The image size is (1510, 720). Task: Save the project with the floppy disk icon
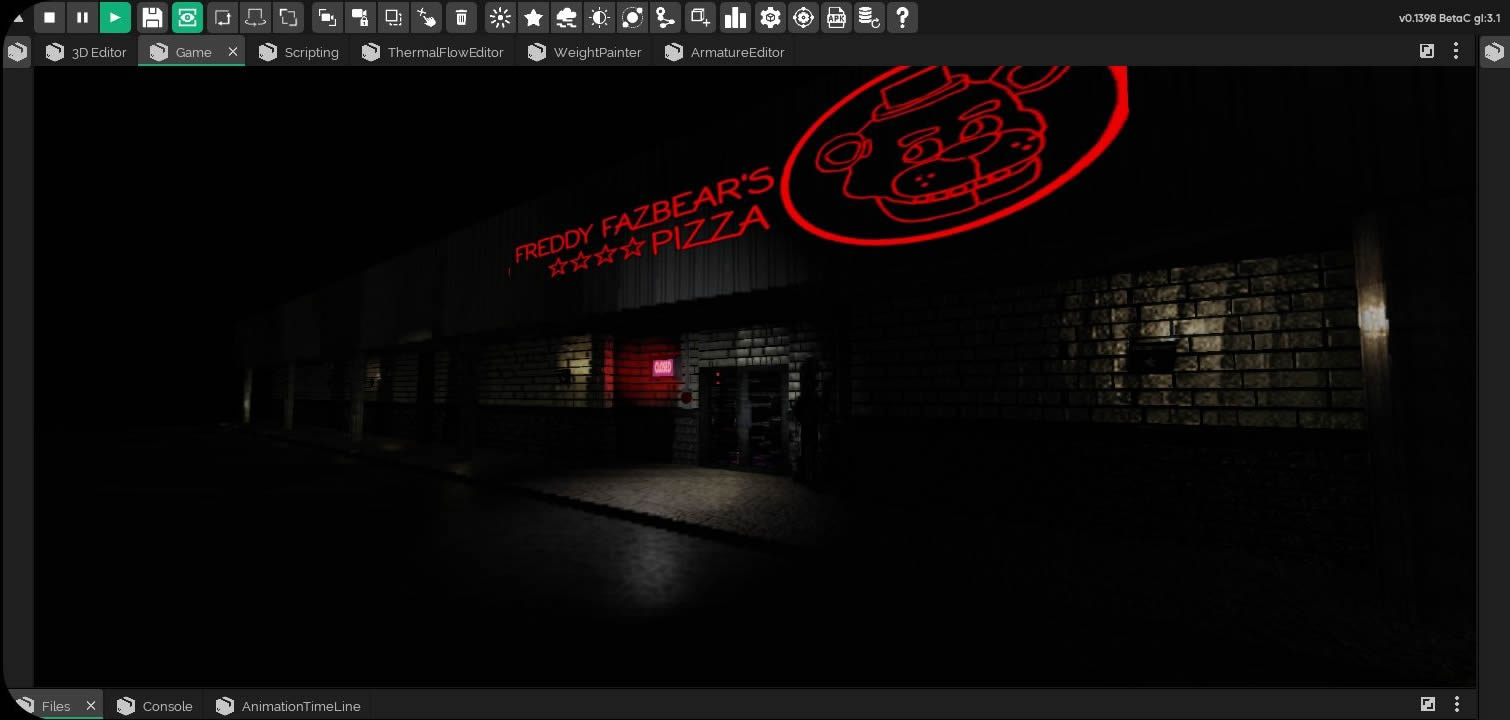tap(152, 17)
